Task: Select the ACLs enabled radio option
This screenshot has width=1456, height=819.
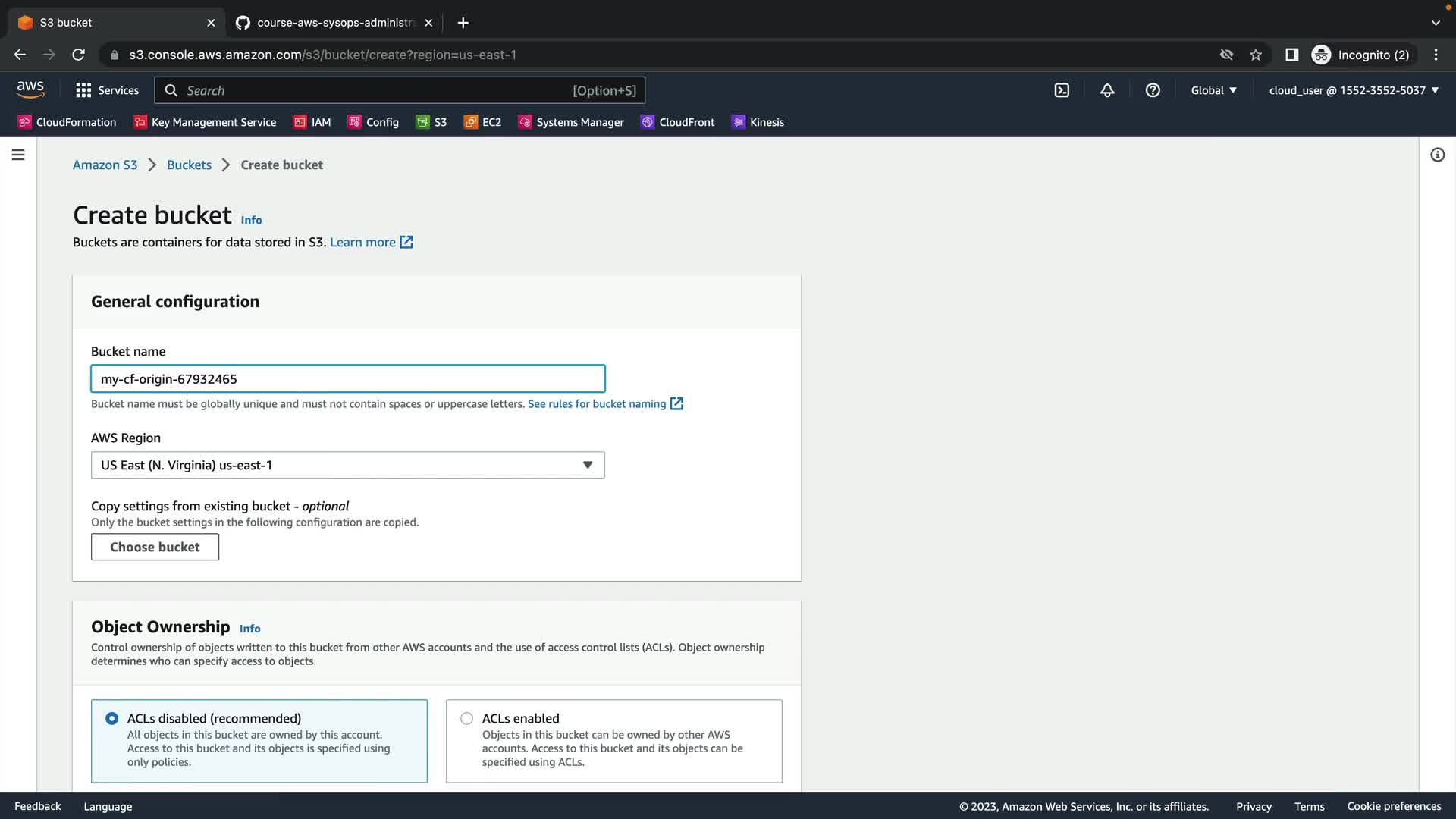Action: [467, 718]
